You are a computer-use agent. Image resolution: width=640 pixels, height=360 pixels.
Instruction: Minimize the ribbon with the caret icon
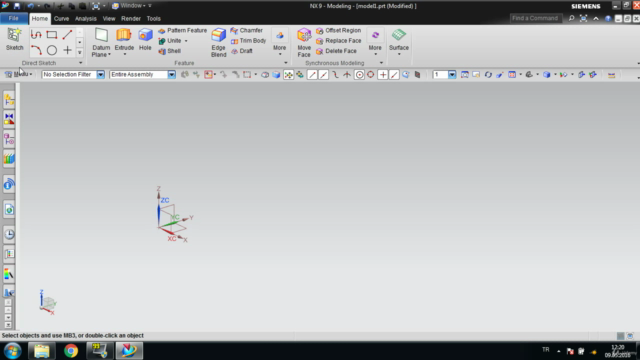(x=596, y=18)
